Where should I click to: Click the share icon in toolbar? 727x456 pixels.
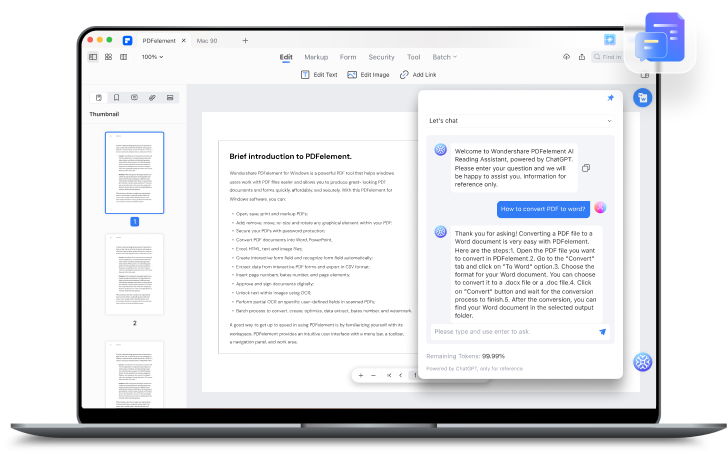[x=582, y=57]
